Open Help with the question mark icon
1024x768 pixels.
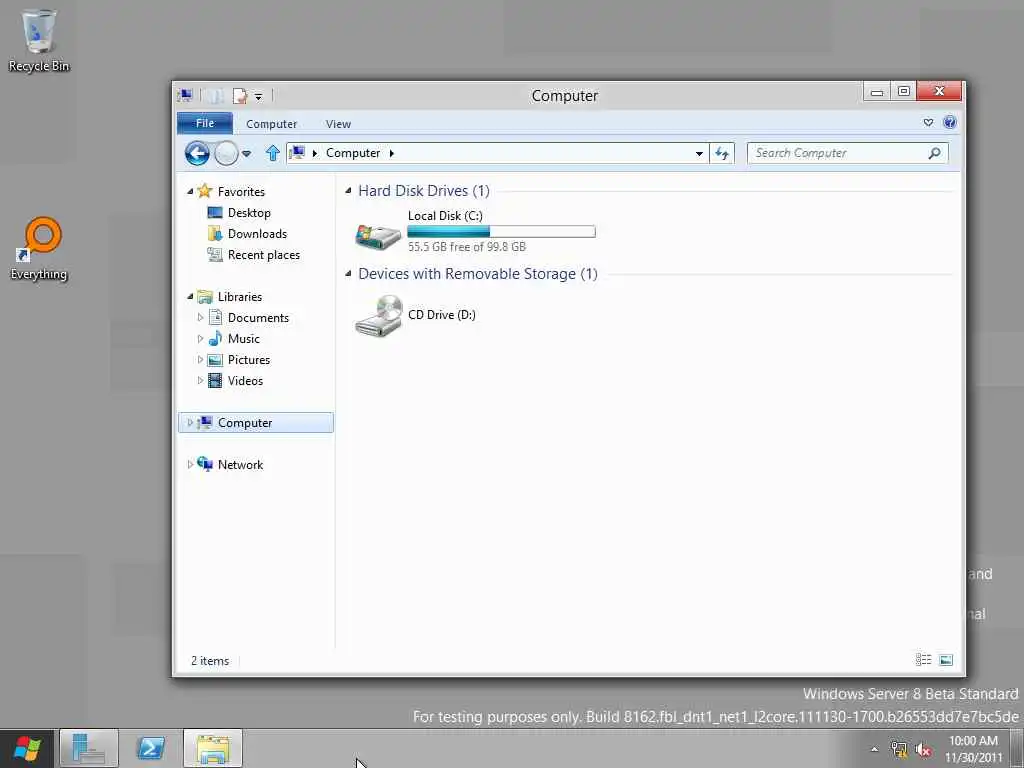[950, 123]
